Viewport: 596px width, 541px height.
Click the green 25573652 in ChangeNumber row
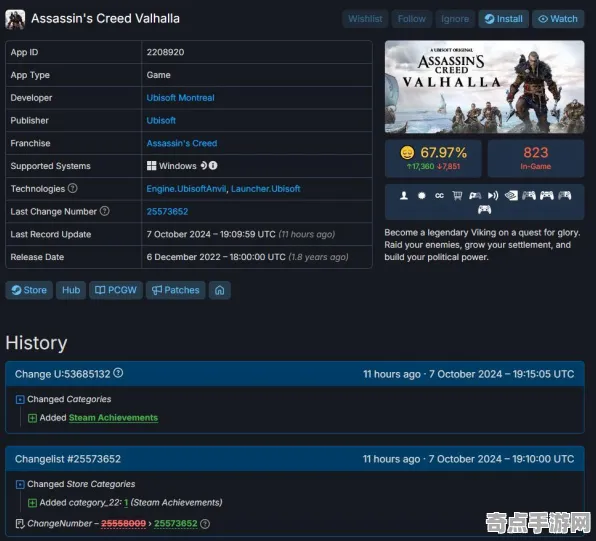pos(176,524)
